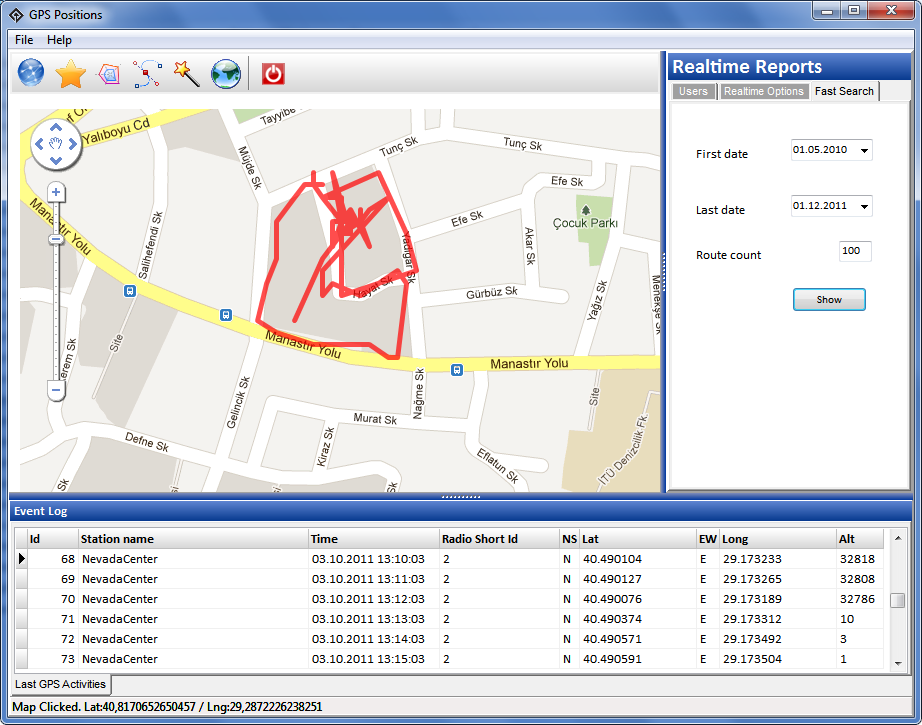Screen dimensions: 922x725
Task: Click the green earth map icon
Action: [x=226, y=74]
